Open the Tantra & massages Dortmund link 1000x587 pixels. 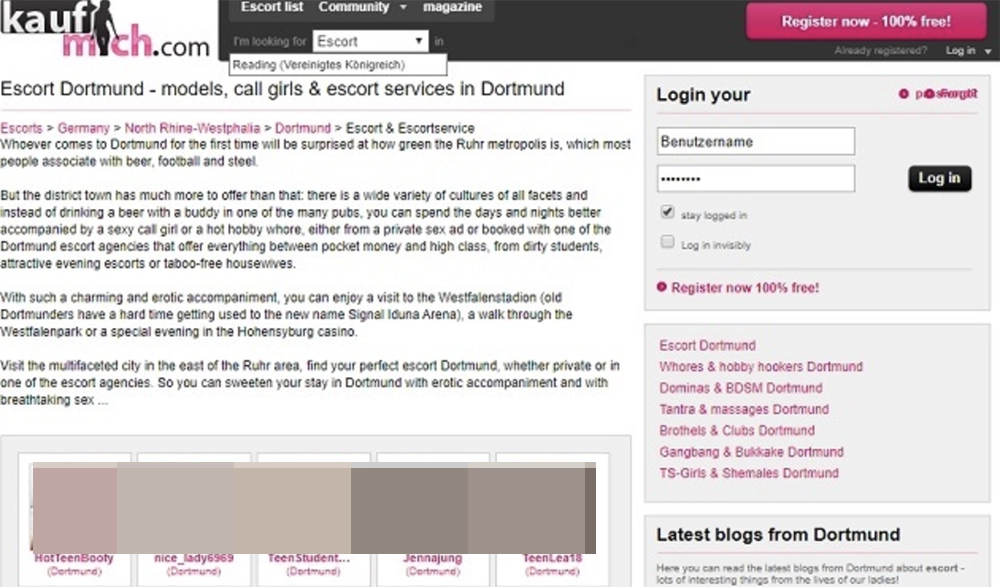click(x=744, y=409)
